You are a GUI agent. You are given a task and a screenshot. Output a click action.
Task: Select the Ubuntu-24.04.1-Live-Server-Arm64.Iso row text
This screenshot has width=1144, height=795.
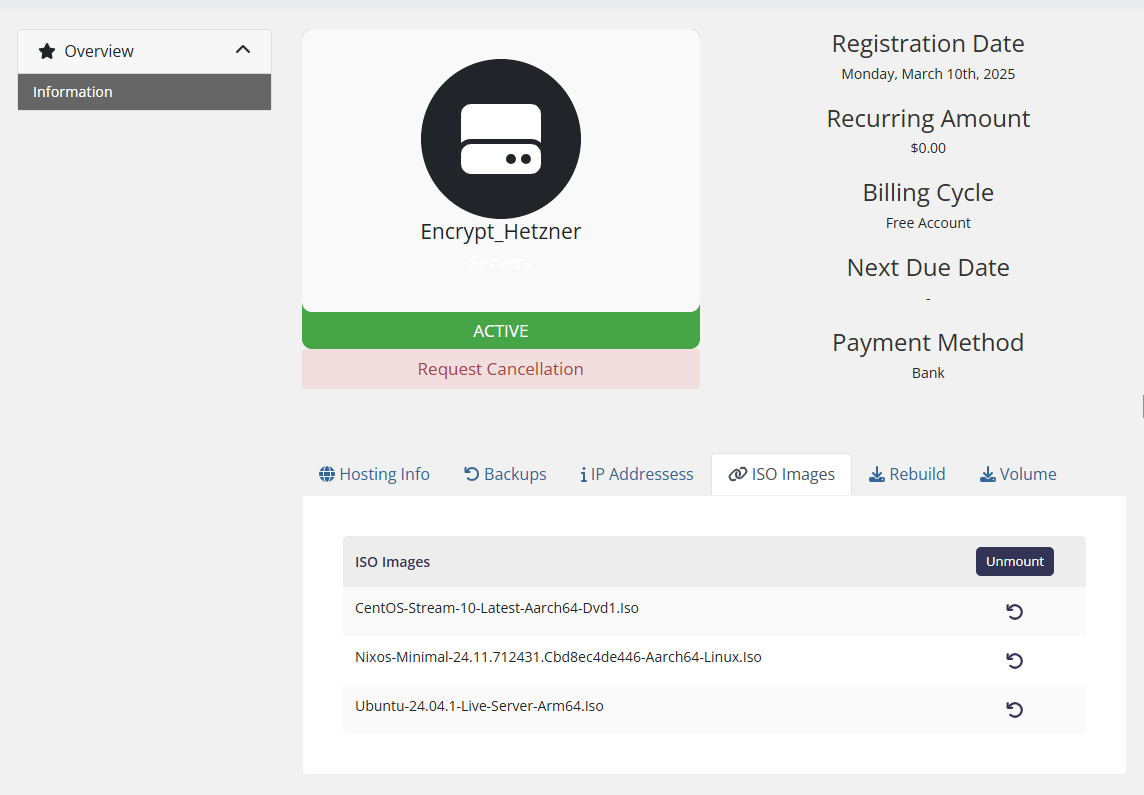(479, 706)
